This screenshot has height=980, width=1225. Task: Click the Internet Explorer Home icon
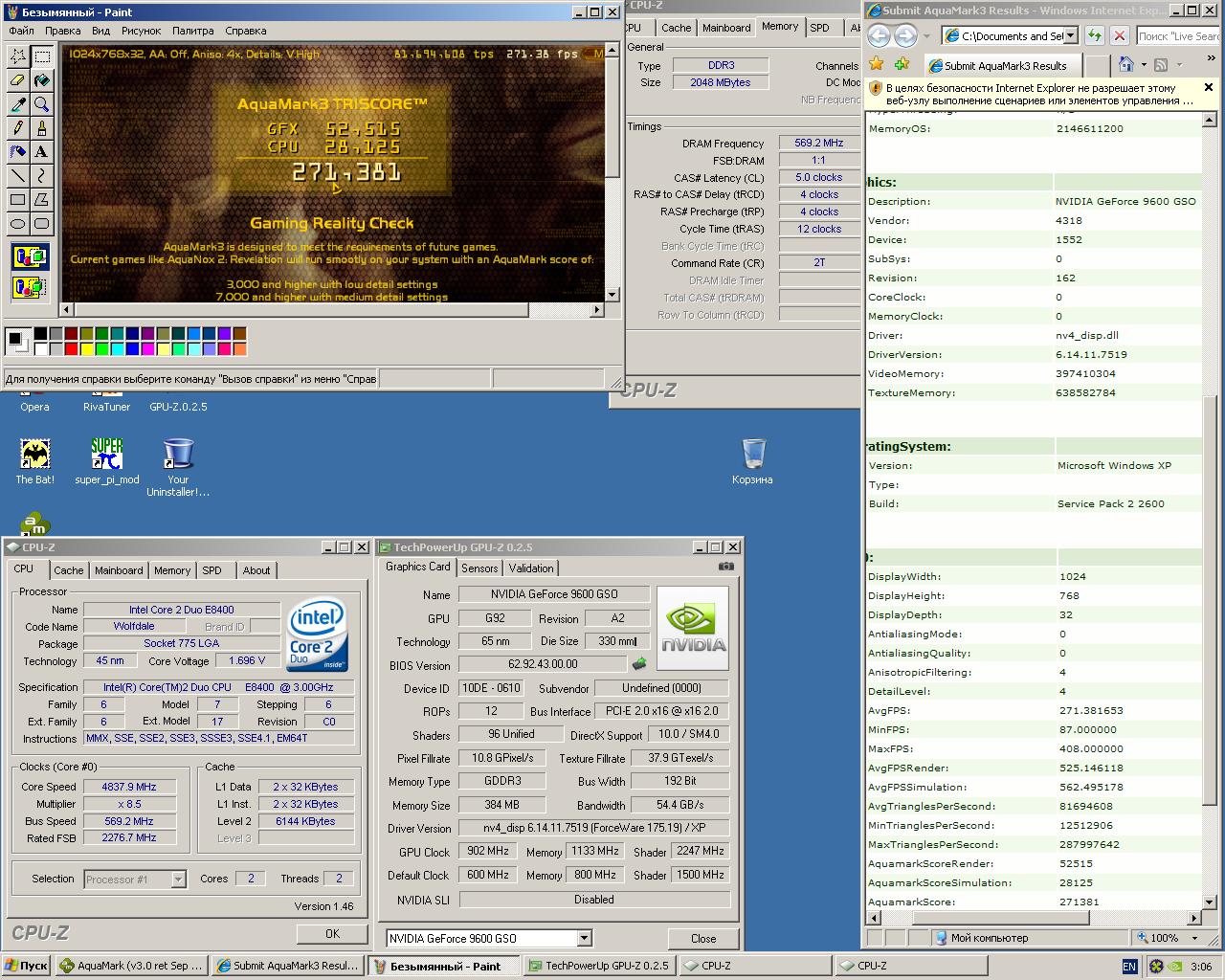click(x=1125, y=64)
